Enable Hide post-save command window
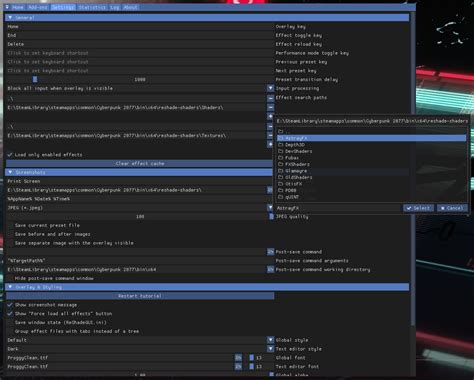The height and width of the screenshot is (380, 474). [10, 278]
